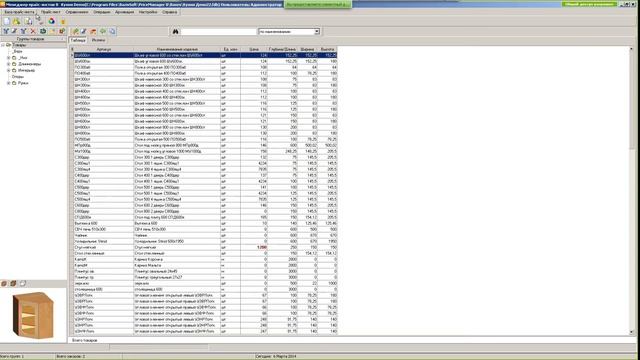Expand the _Низ group in tree
Screen dimensions: 640x360
pyautogui.click(x=9, y=58)
